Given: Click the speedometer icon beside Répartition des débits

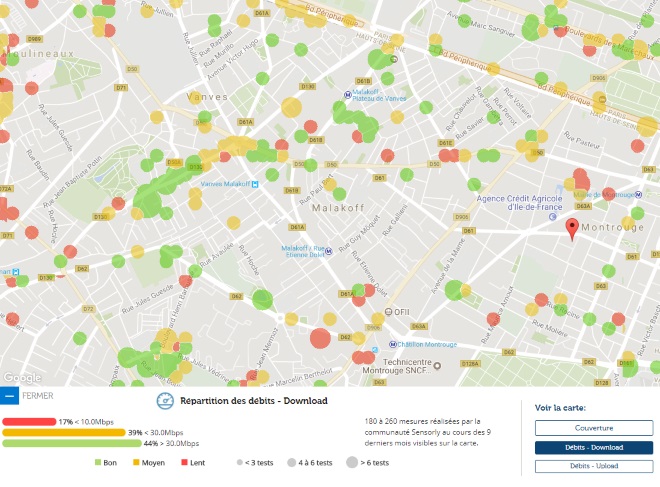Looking at the screenshot, I should 165,400.
